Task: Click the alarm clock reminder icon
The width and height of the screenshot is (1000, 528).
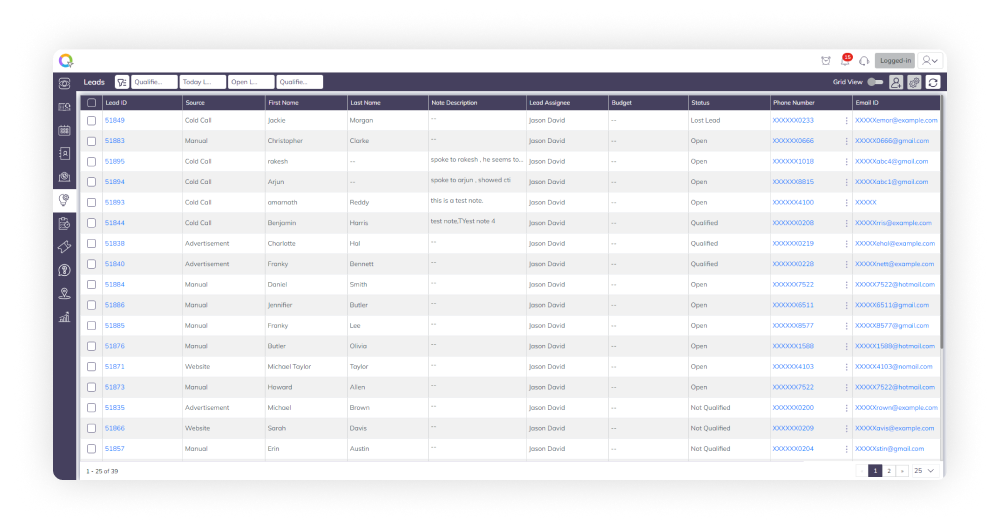Action: (825, 61)
